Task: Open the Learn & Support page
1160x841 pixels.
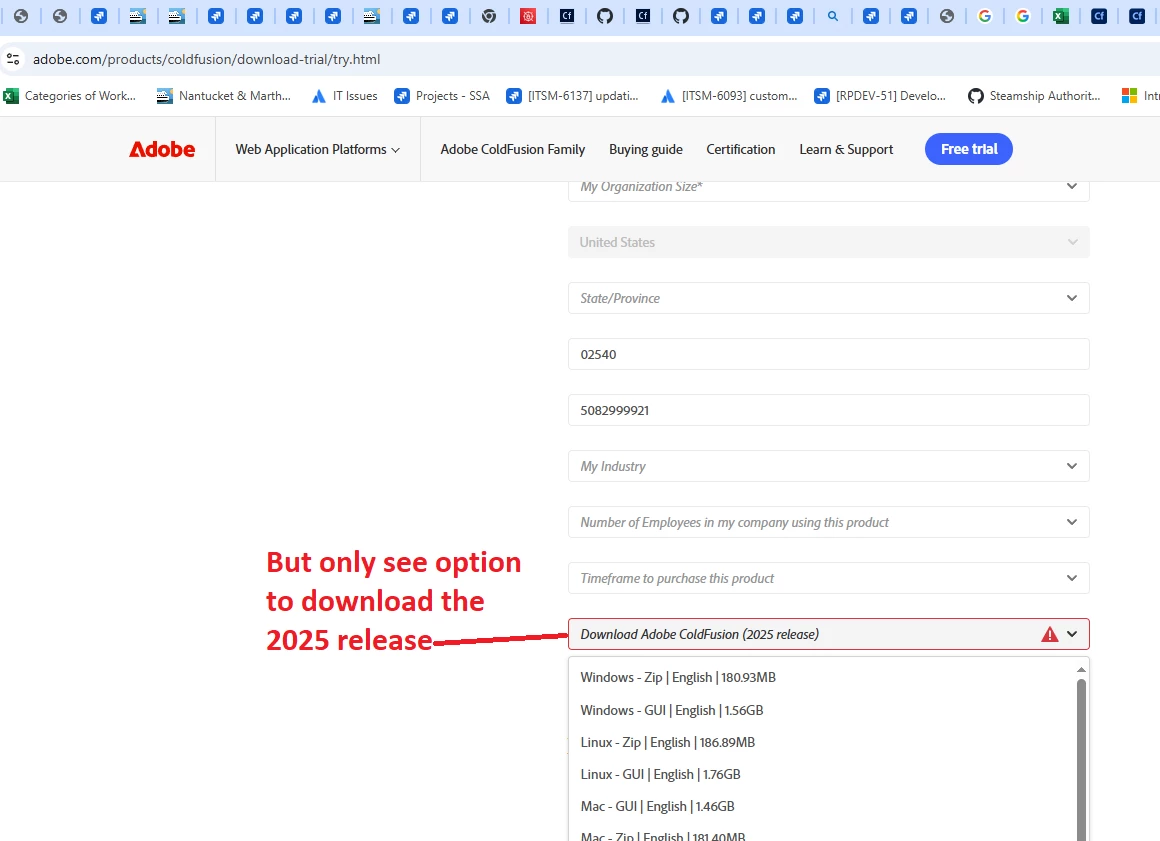Action: pyautogui.click(x=846, y=149)
